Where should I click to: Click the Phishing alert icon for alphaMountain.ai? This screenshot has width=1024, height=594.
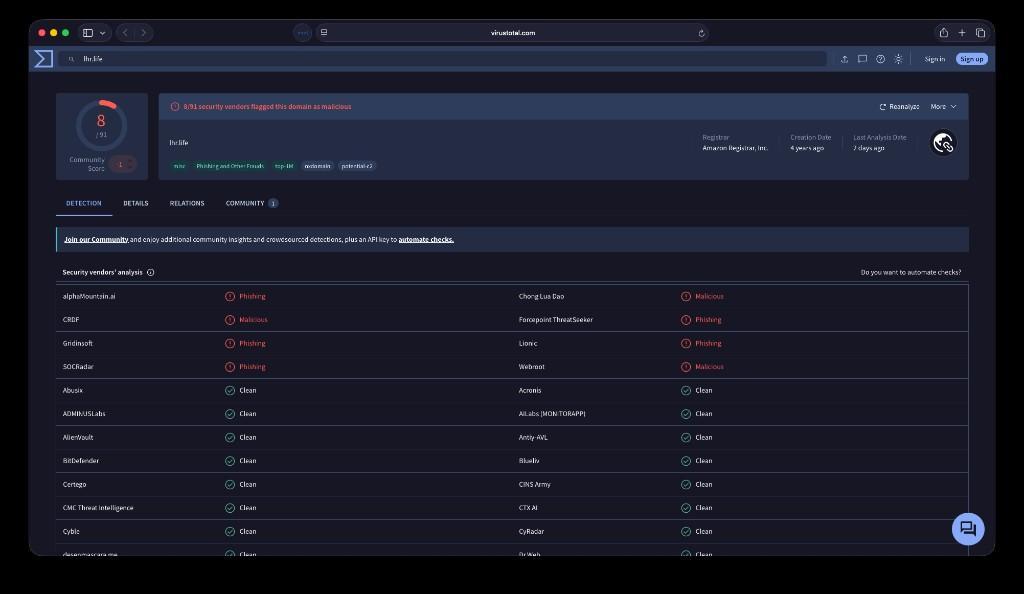tap(230, 296)
